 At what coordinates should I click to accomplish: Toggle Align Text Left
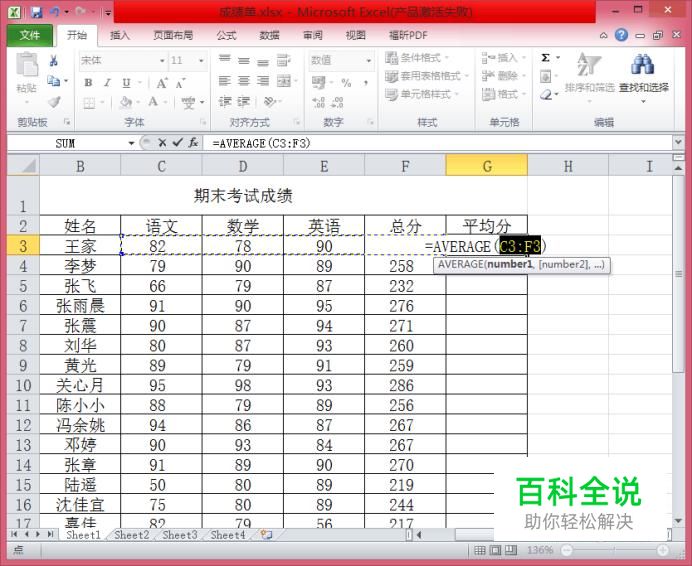click(x=225, y=81)
